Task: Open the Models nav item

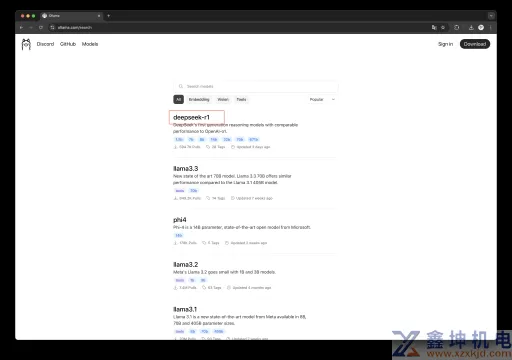Action: (90, 44)
